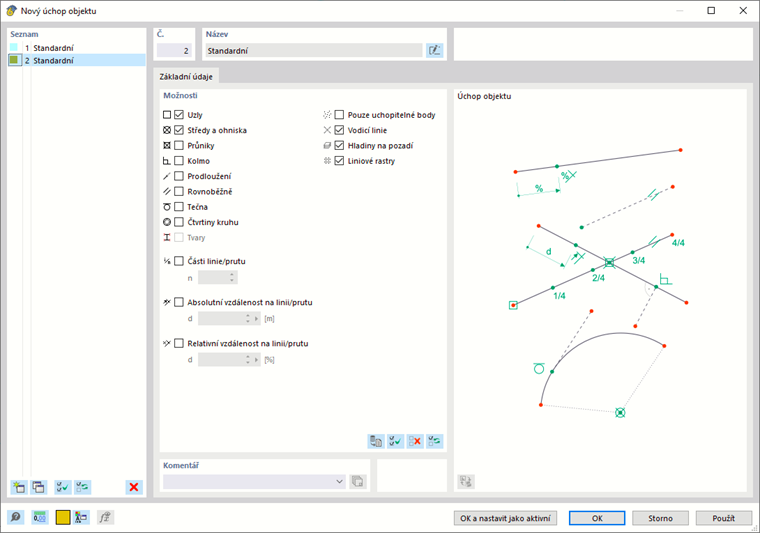Enable the Prodloužení checkbox
The image size is (760, 533).
pos(179,176)
